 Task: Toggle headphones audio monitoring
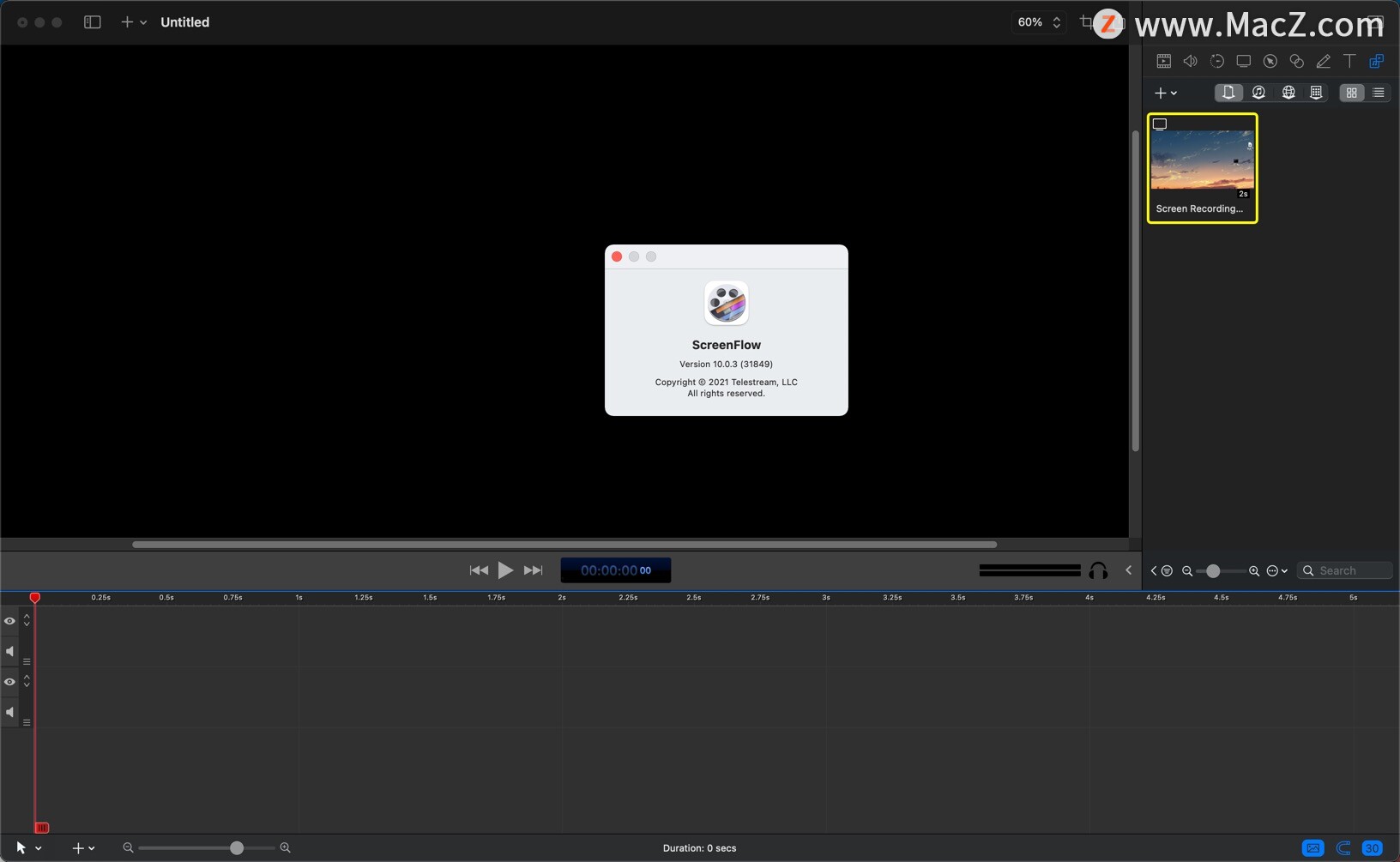pos(1098,570)
